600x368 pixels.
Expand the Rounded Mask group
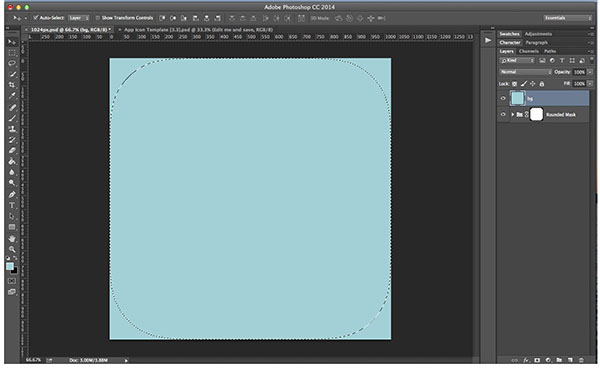tap(512, 114)
